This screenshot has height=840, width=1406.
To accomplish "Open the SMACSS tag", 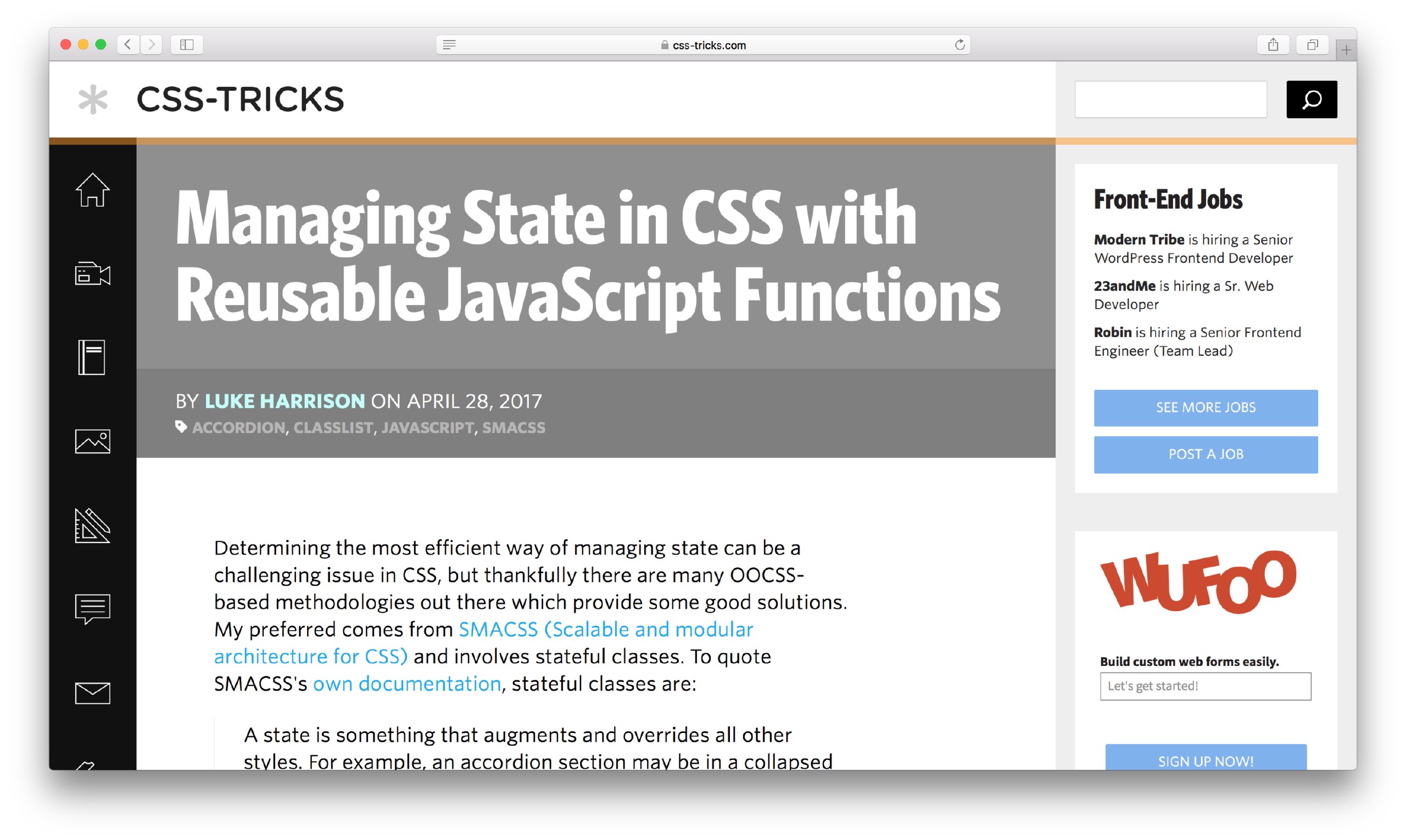I will pos(514,428).
